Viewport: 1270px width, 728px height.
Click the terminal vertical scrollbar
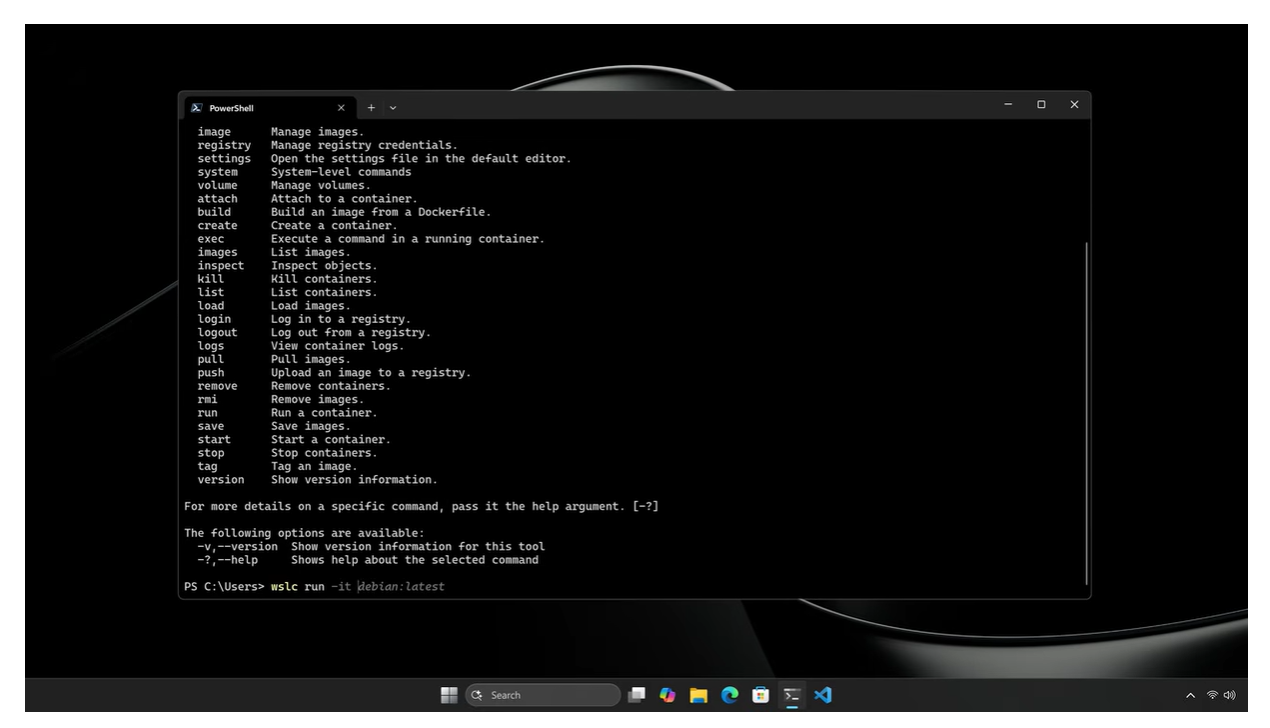pos(1086,412)
